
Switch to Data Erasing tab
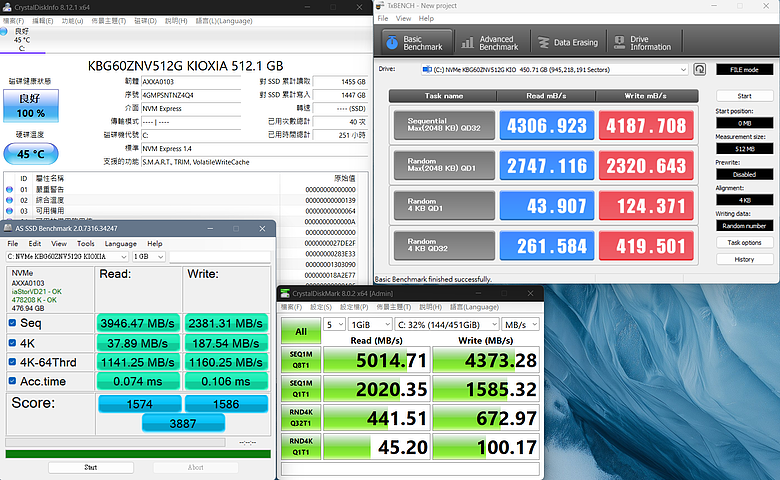click(569, 42)
